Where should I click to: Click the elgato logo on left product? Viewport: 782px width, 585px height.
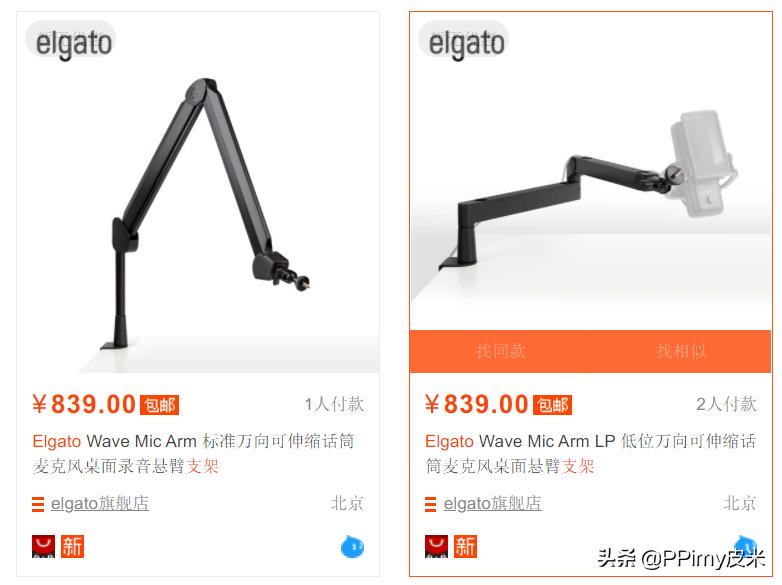(x=71, y=40)
